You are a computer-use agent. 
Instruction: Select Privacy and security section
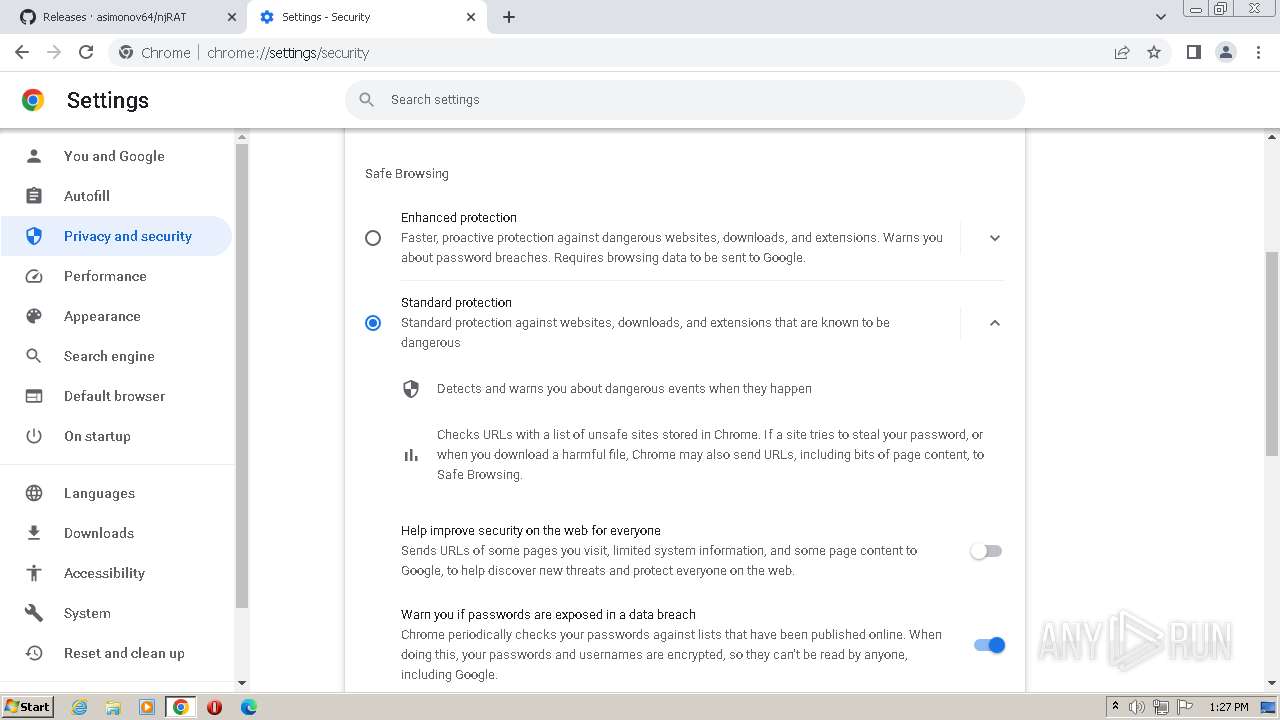click(116, 236)
